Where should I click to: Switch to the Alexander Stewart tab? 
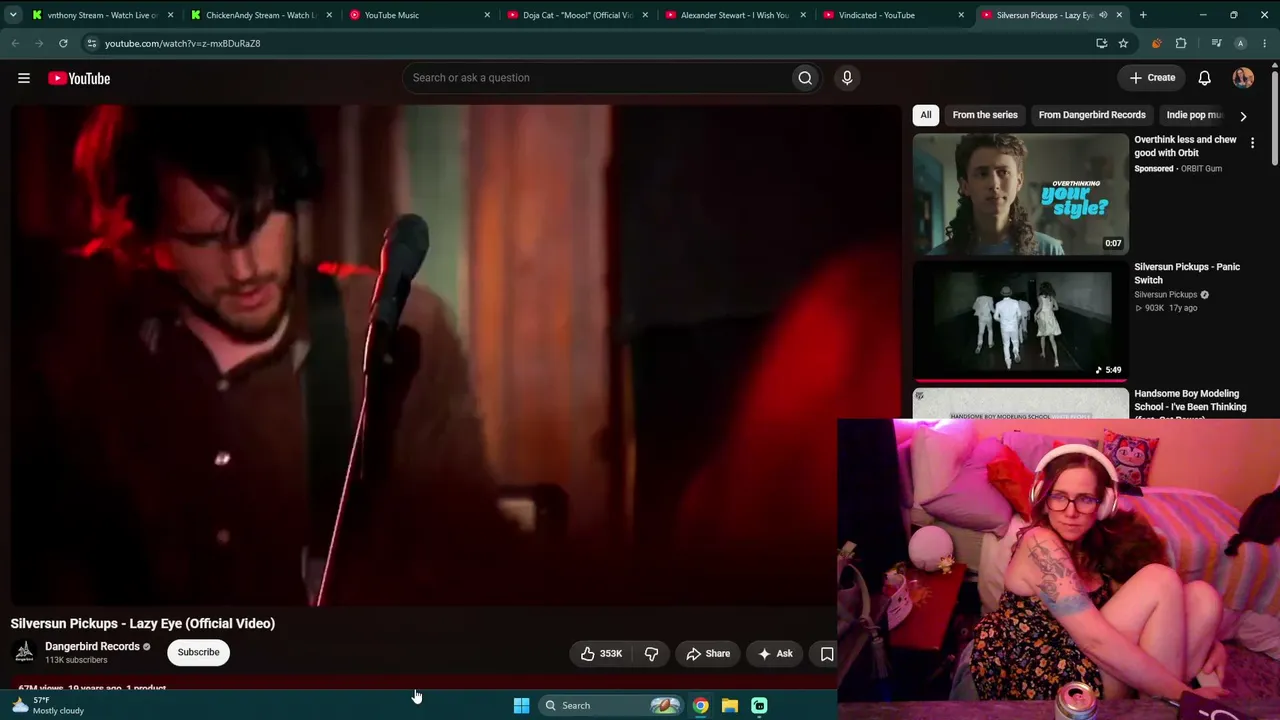tap(735, 15)
